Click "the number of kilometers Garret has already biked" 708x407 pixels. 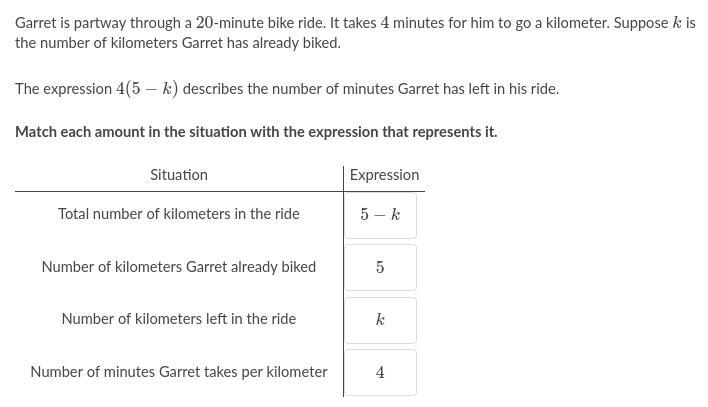178,43
